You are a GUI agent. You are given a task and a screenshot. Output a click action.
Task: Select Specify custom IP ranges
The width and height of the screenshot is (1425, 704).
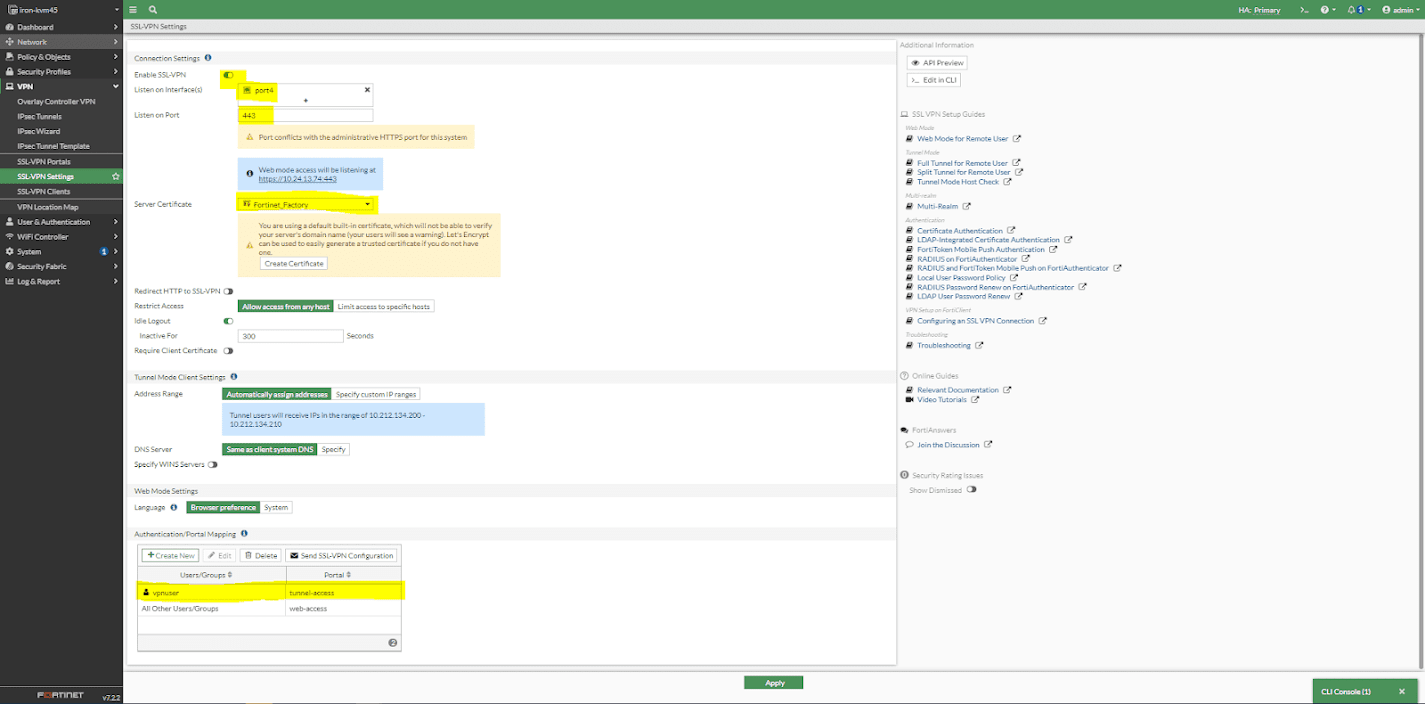pyautogui.click(x=376, y=395)
